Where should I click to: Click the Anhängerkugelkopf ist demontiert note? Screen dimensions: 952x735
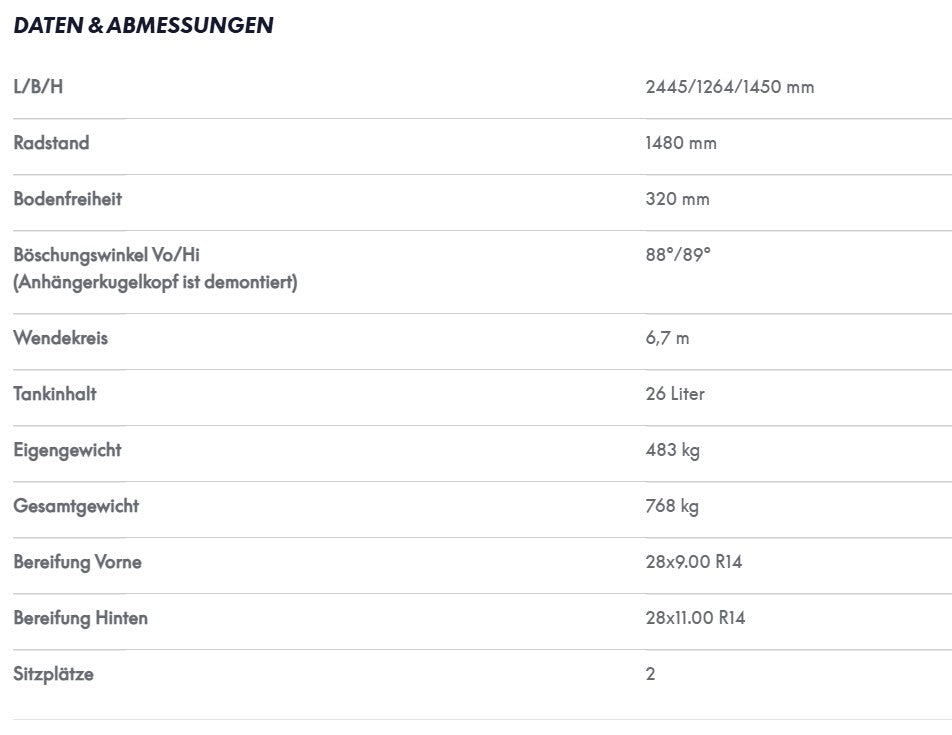(x=155, y=282)
